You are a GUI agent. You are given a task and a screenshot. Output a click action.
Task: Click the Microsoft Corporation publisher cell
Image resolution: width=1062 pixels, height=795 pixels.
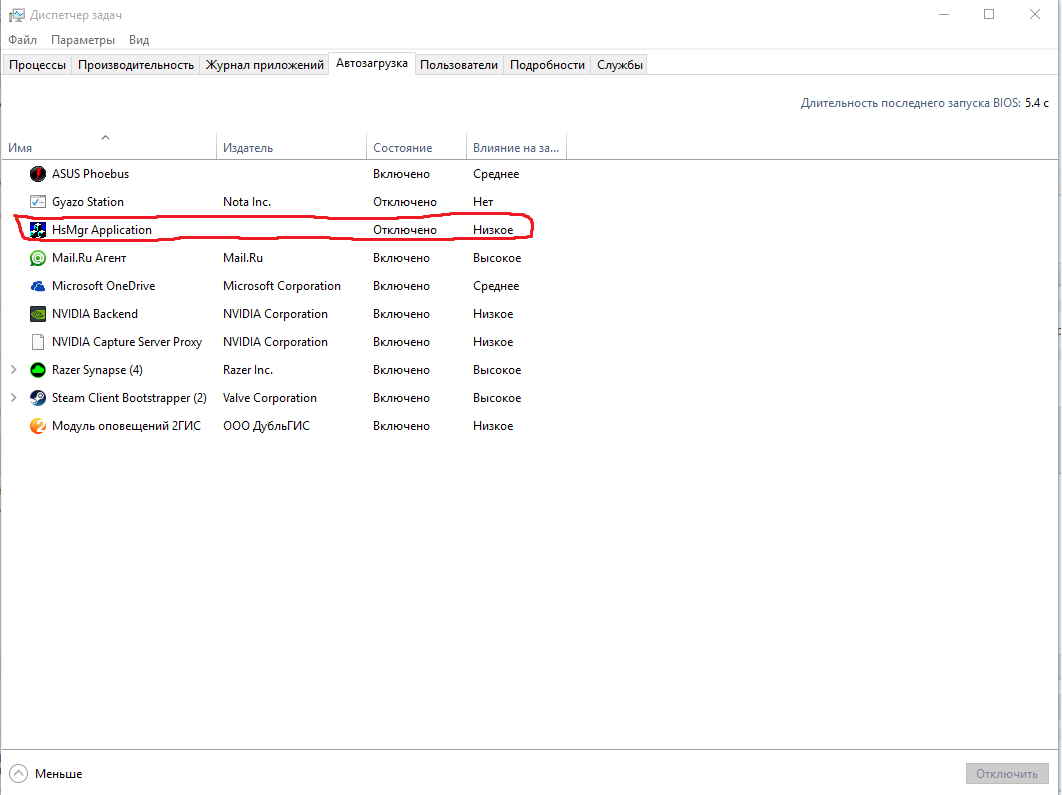pos(282,286)
